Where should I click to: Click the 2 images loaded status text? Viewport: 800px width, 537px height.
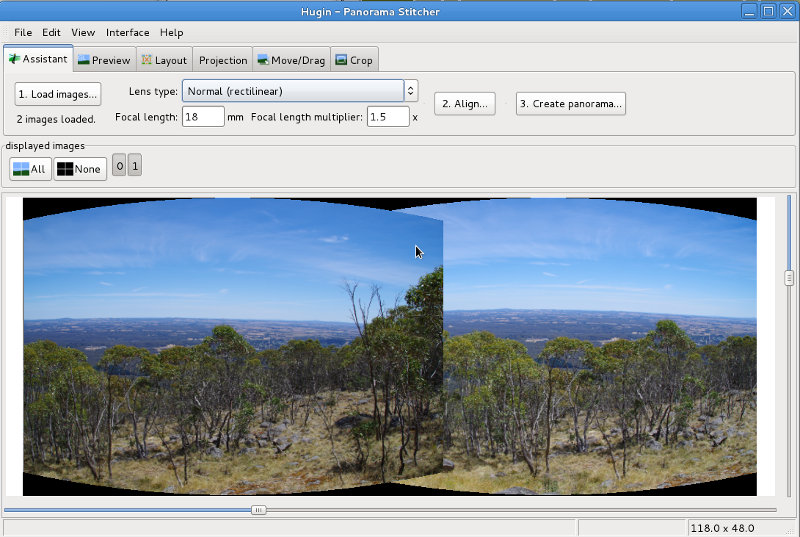[x=56, y=119]
